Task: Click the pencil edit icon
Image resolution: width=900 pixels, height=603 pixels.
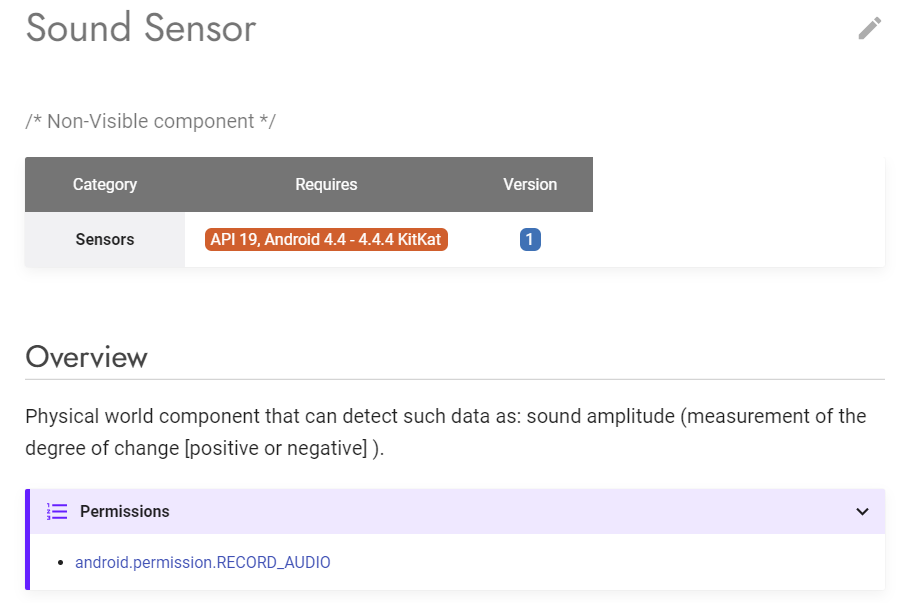Action: [x=869, y=27]
